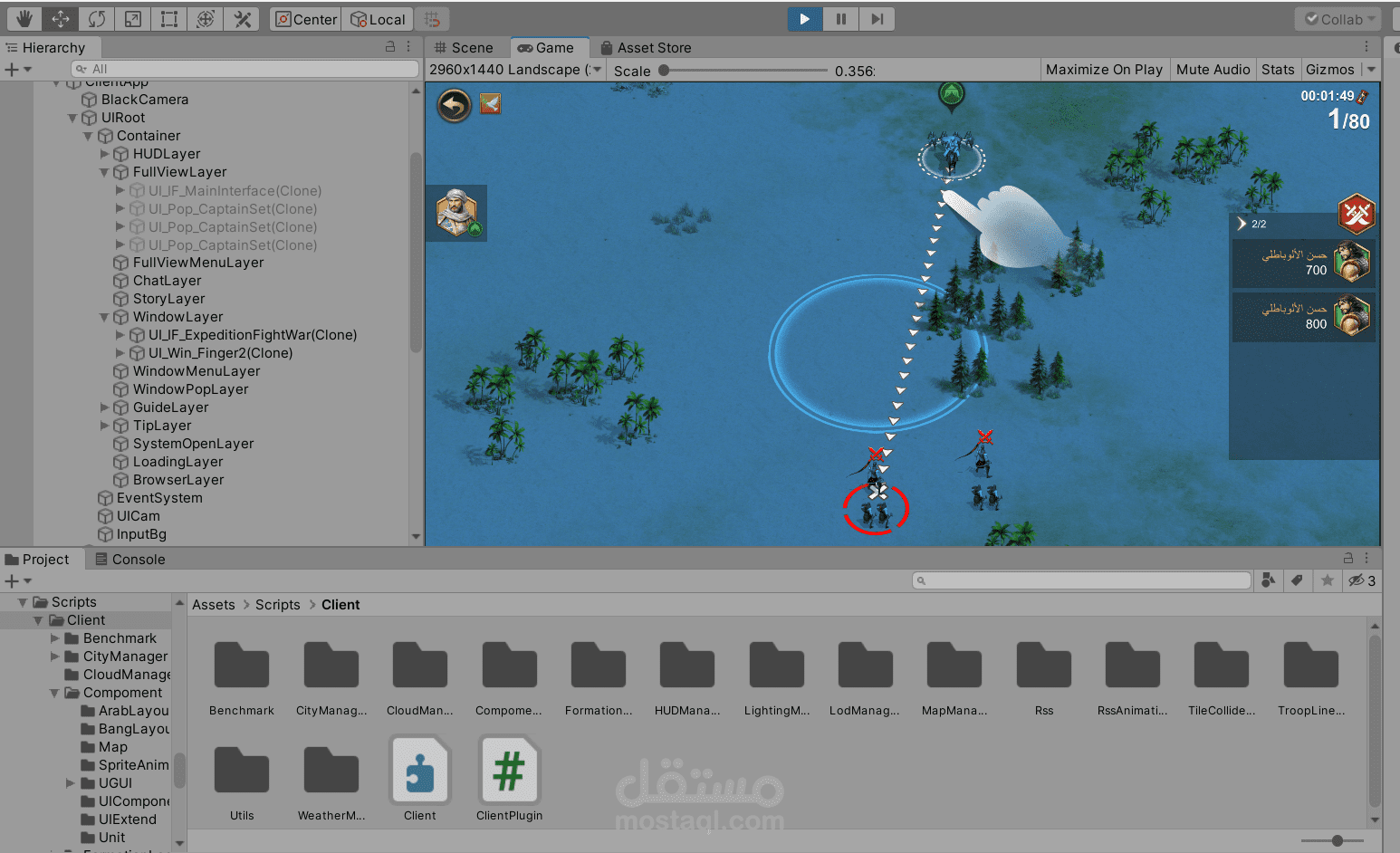This screenshot has width=1400, height=853.
Task: Switch to the Scene tab
Action: click(464, 48)
